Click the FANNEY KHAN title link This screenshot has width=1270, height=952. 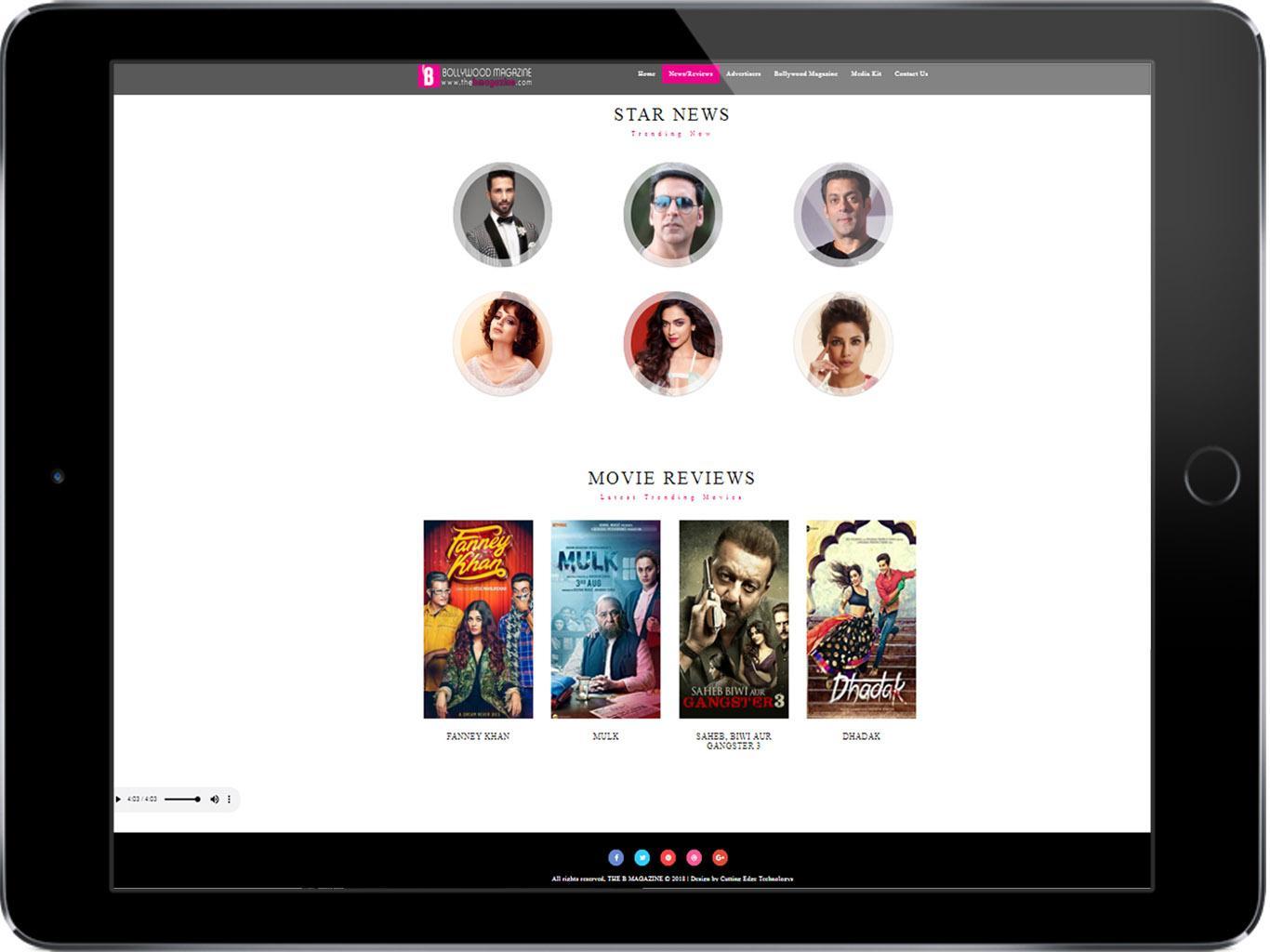[x=478, y=736]
